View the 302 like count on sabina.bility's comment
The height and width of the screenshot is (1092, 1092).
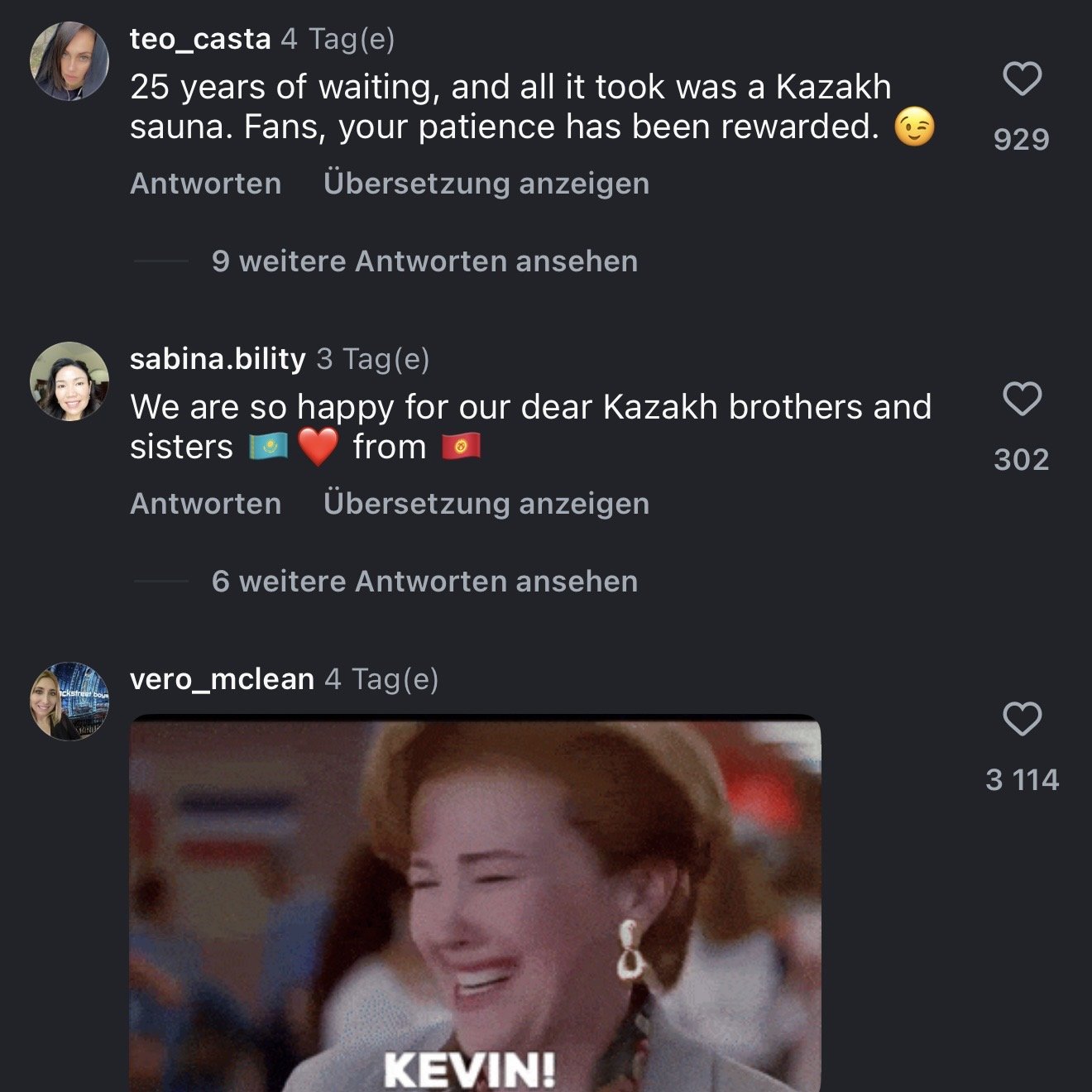coord(1022,459)
